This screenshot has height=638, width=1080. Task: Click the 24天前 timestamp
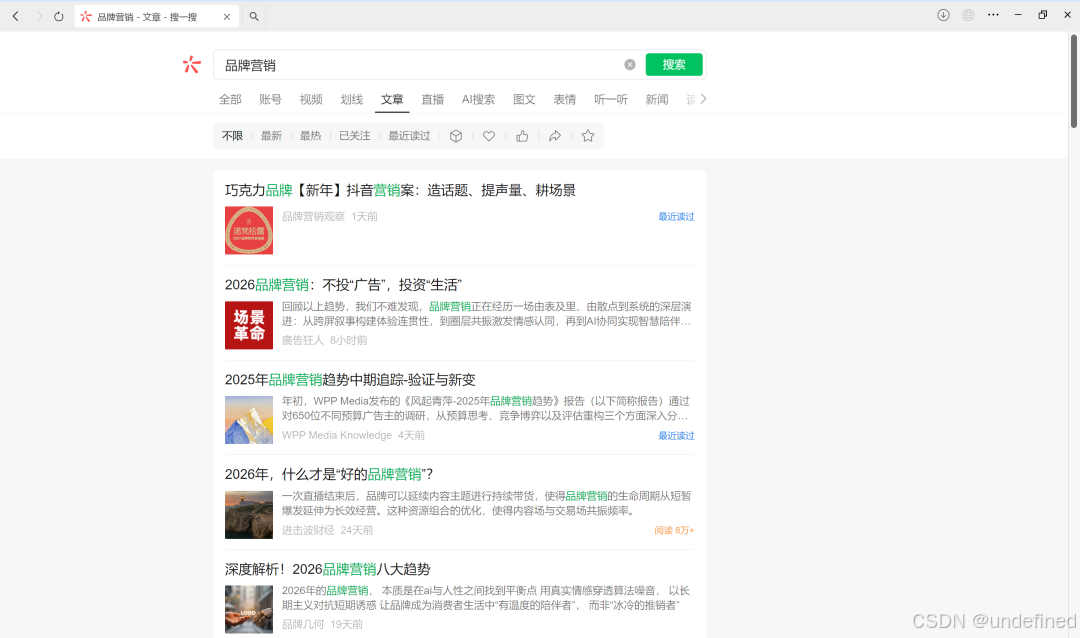pos(357,530)
